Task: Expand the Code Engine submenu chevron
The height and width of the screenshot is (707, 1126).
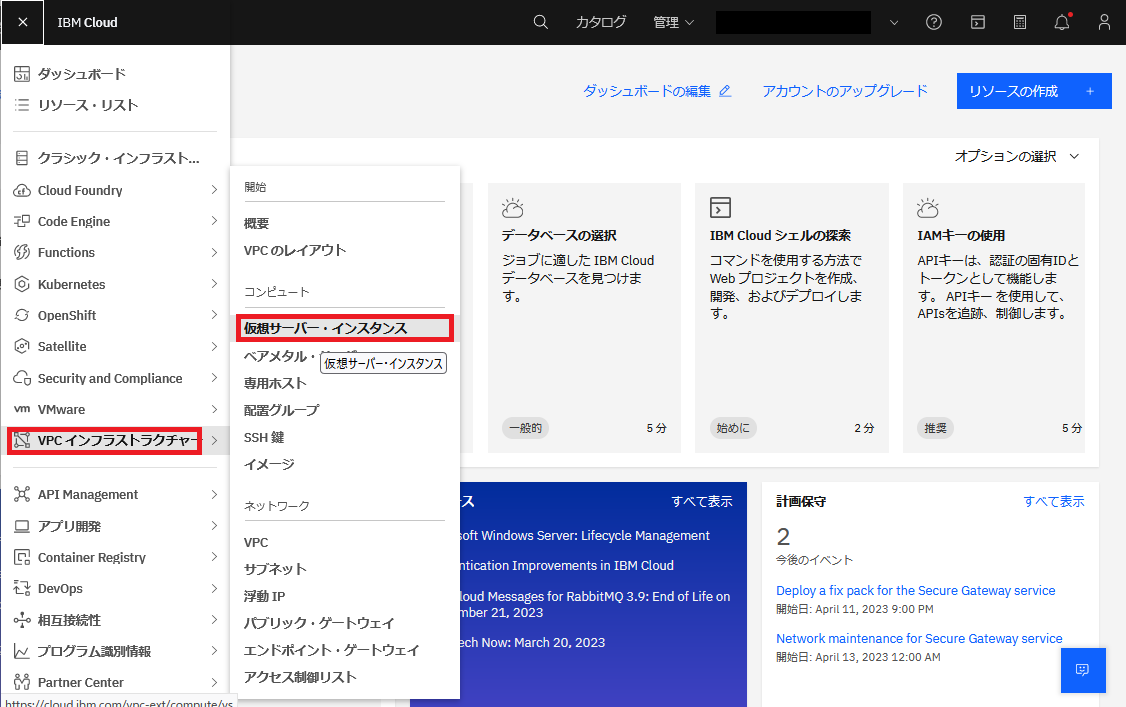Action: 214,220
